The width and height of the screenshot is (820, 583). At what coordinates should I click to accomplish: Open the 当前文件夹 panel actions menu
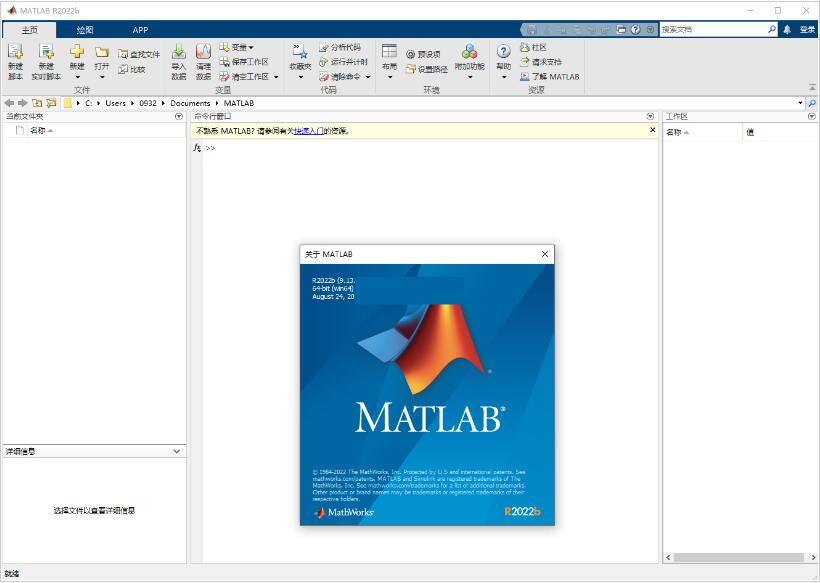(179, 117)
